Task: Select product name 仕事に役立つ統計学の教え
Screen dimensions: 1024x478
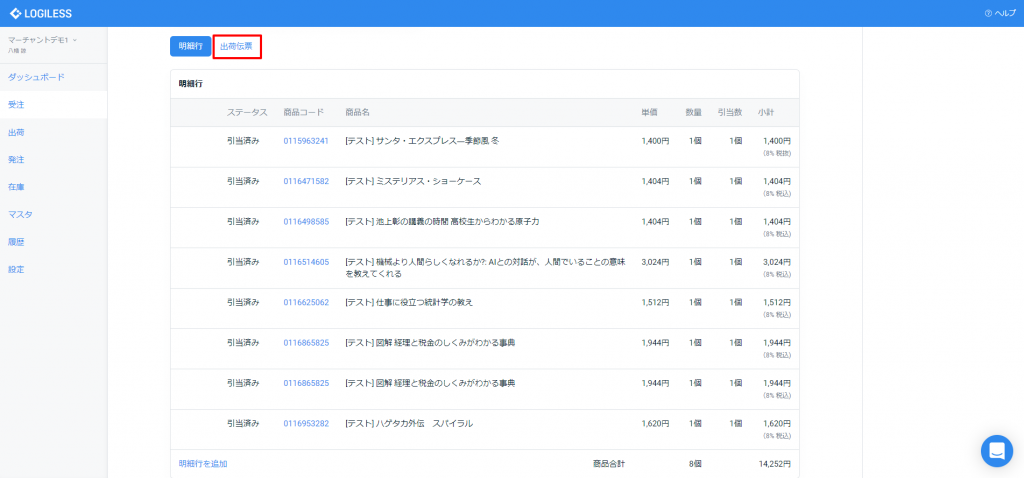Action: pyautogui.click(x=408, y=302)
